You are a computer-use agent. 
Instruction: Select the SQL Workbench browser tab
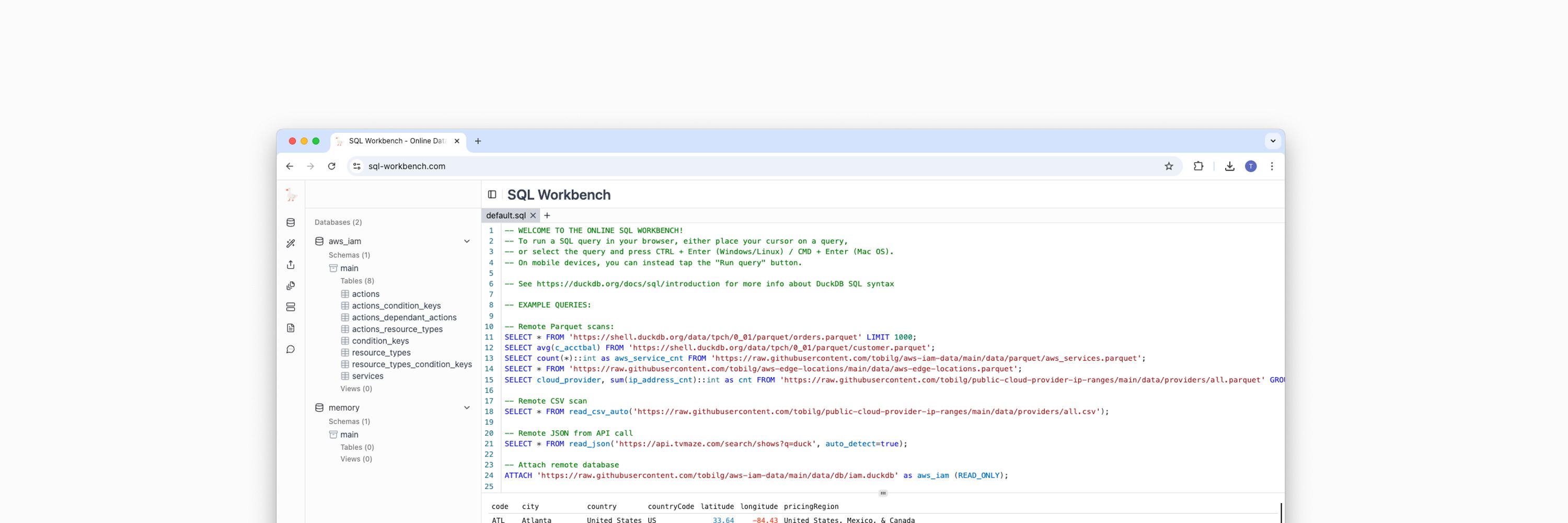click(x=398, y=141)
